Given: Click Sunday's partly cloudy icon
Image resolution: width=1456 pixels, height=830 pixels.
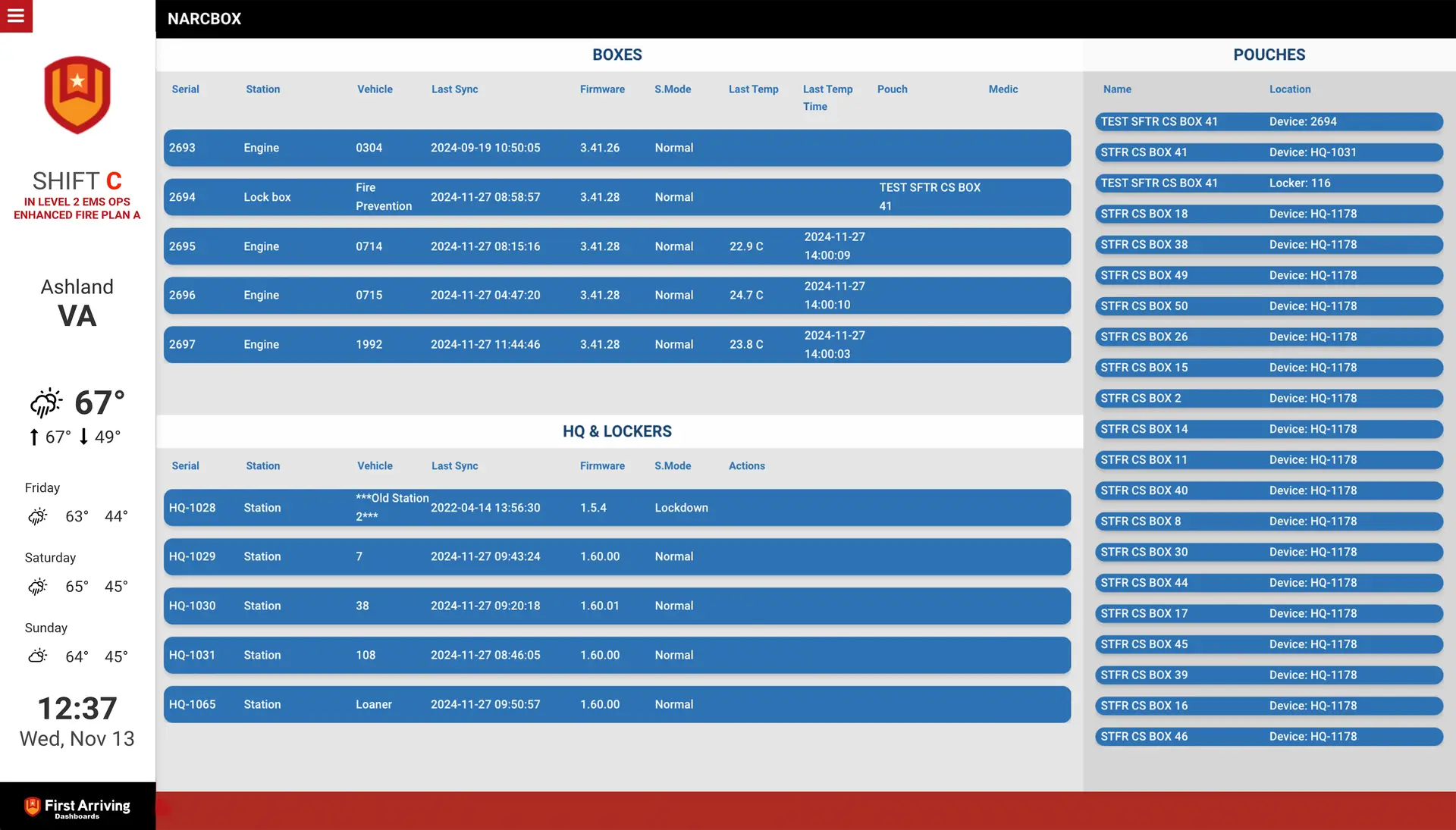Looking at the screenshot, I should (38, 656).
